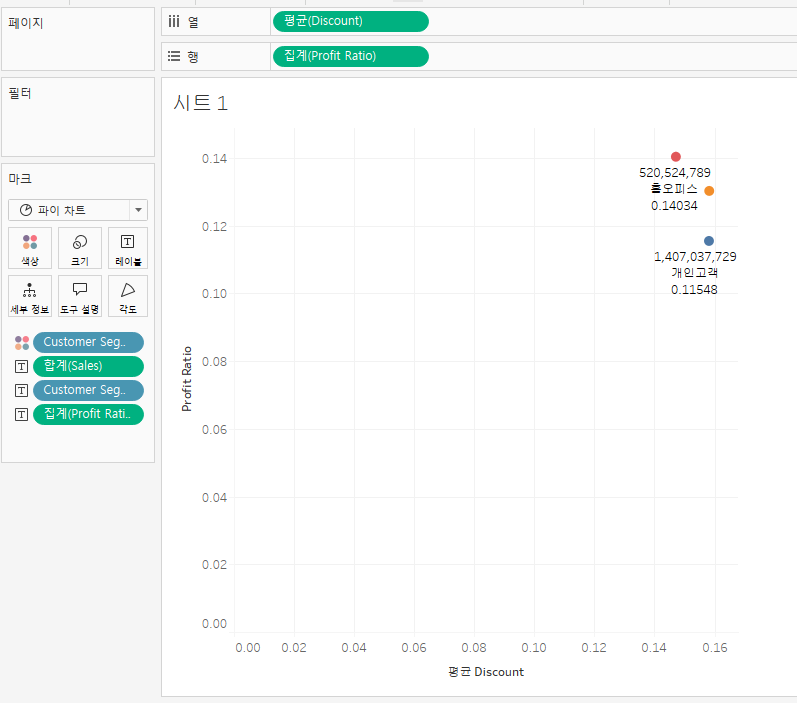Click the 평균 Discount axis title
Screen dimensions: 797x703
[x=486, y=672]
